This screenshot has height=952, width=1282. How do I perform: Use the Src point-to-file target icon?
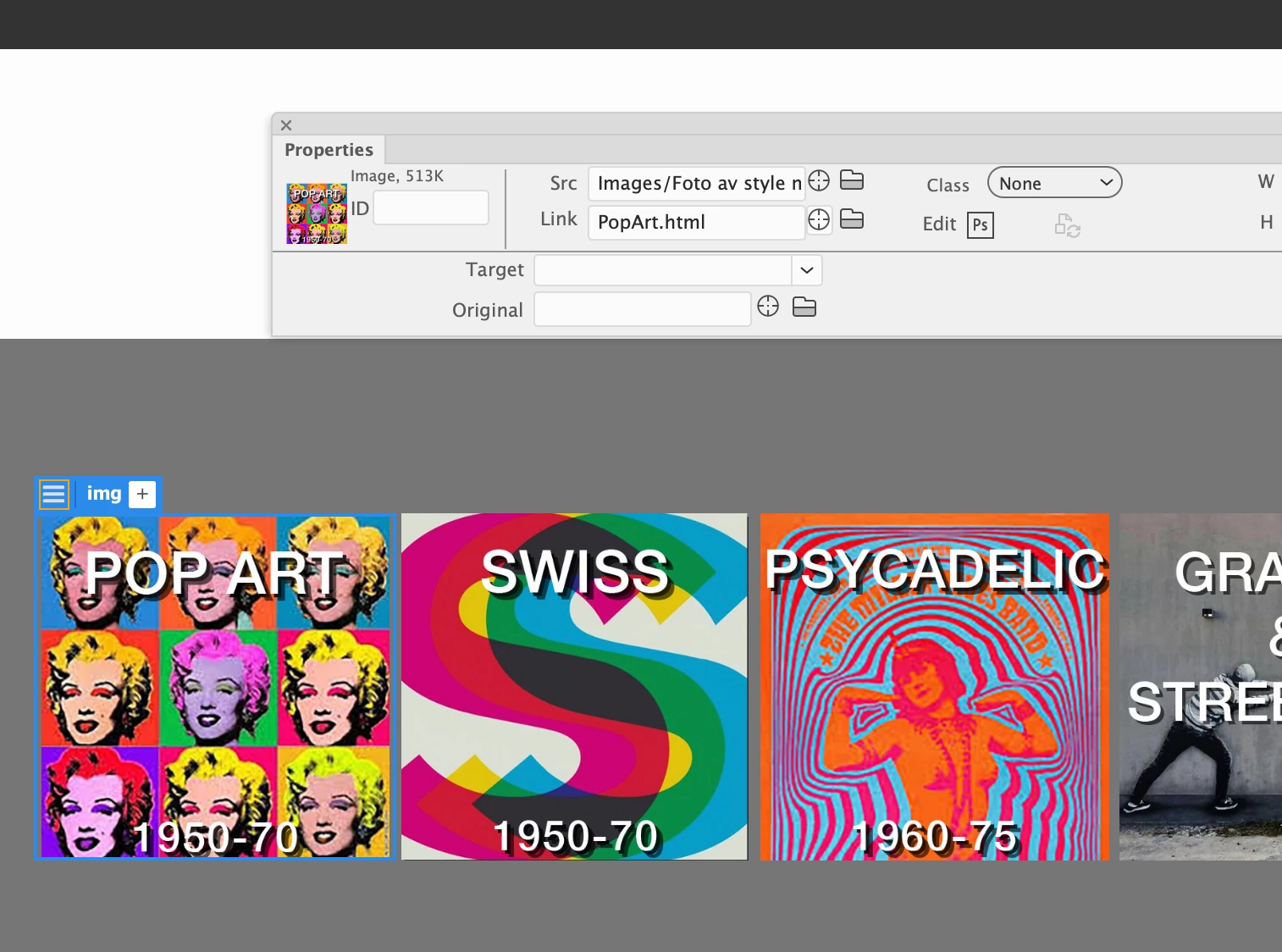819,180
